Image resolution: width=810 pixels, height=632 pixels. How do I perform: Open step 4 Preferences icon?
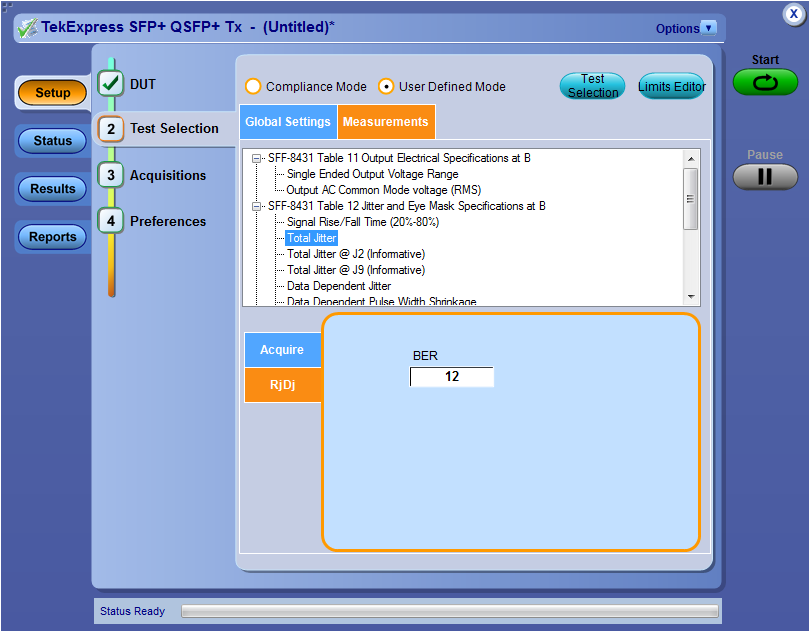point(111,221)
